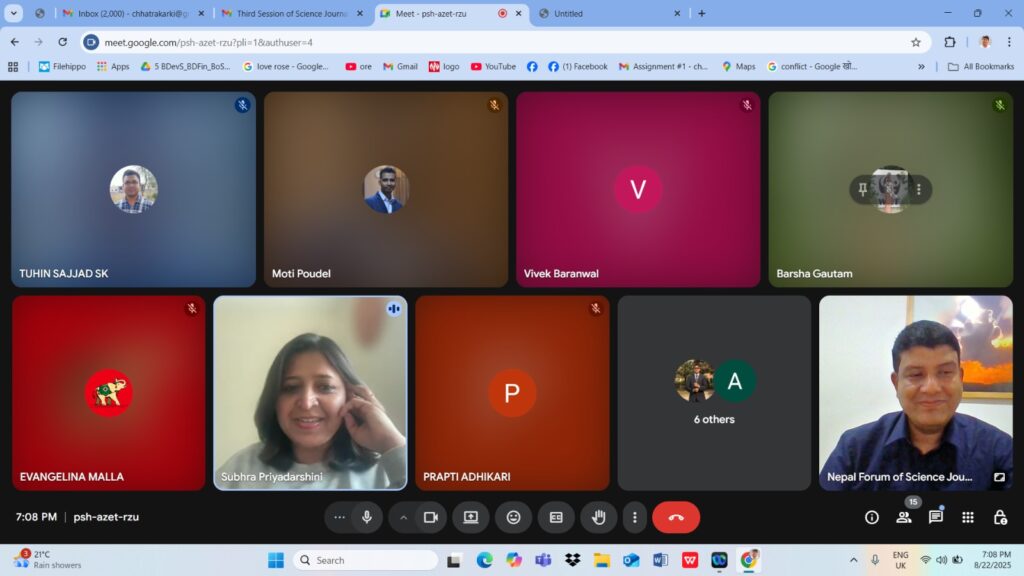Open clock and date 7:08 PM
1024x576 pixels.
point(993,560)
